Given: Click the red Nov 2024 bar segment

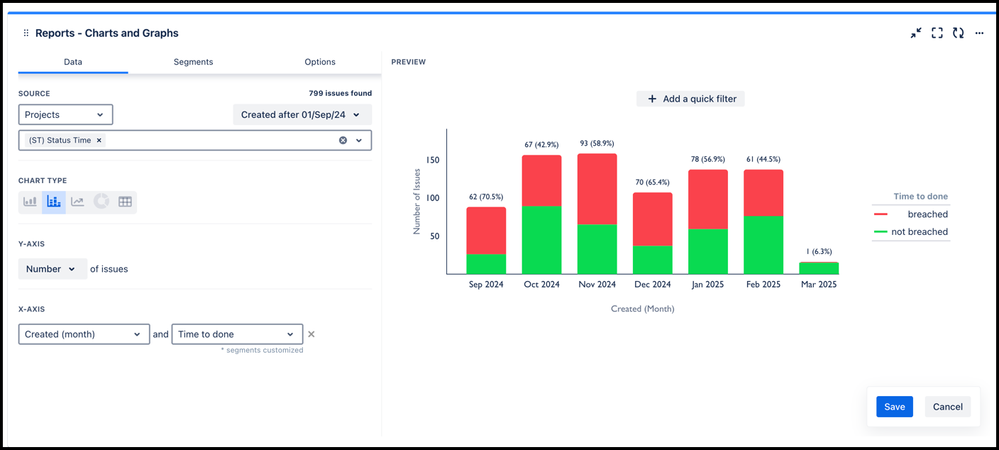Looking at the screenshot, I should 598,189.
